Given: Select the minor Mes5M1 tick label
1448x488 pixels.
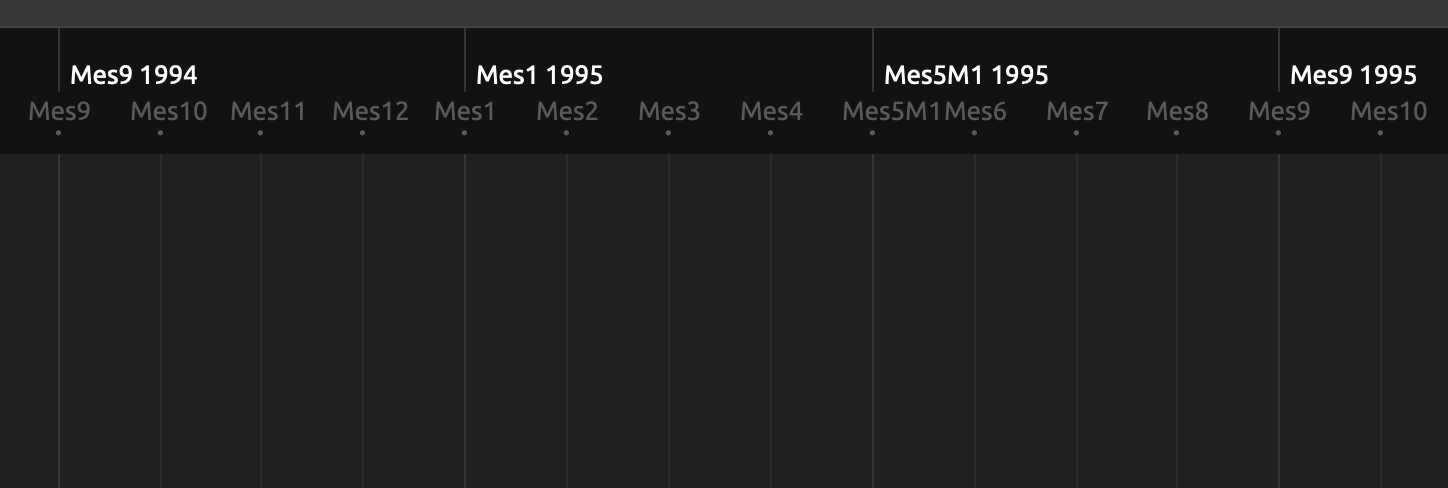Looking at the screenshot, I should (x=892, y=111).
